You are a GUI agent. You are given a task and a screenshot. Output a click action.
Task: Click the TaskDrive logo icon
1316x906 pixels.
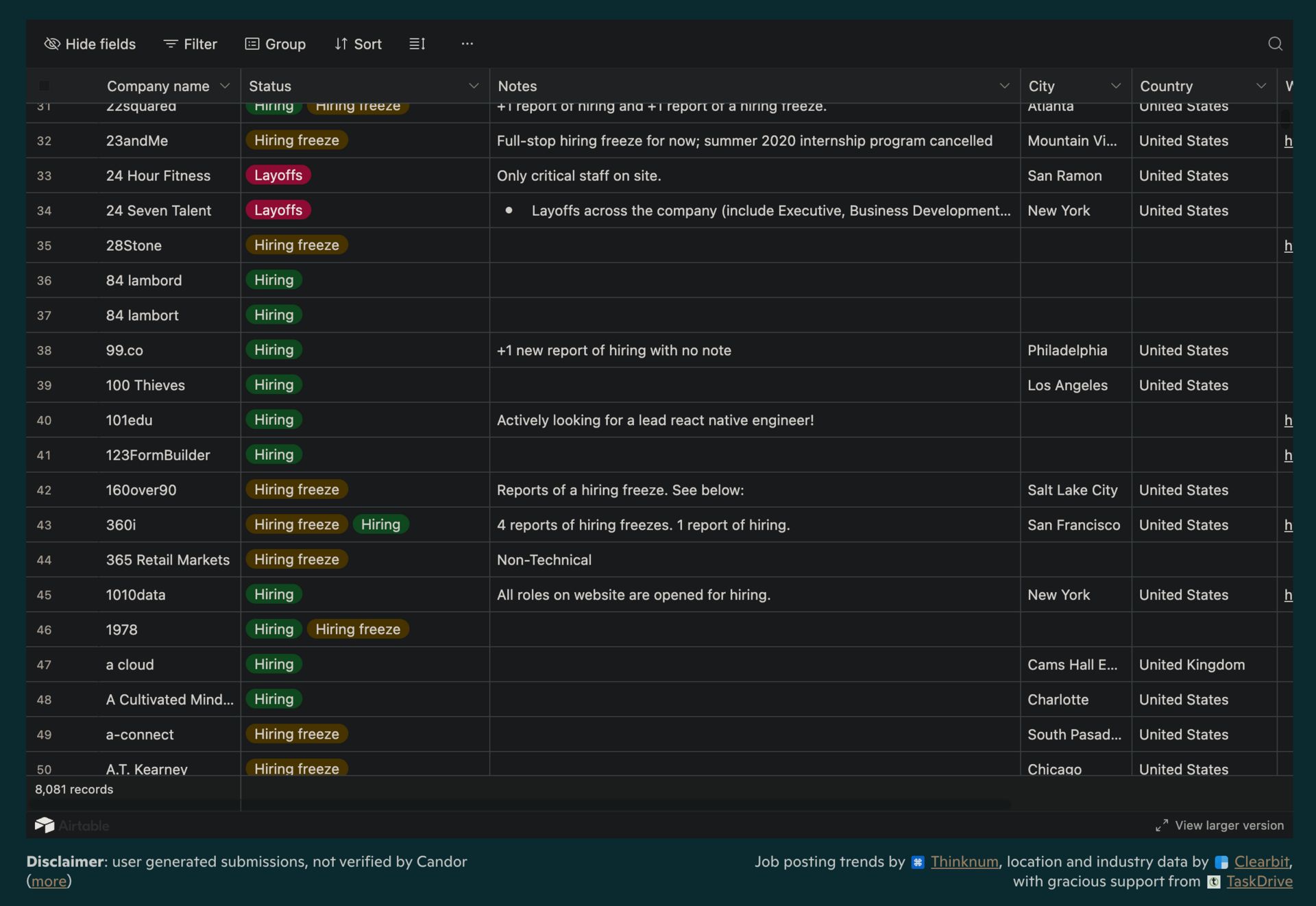pos(1214,882)
